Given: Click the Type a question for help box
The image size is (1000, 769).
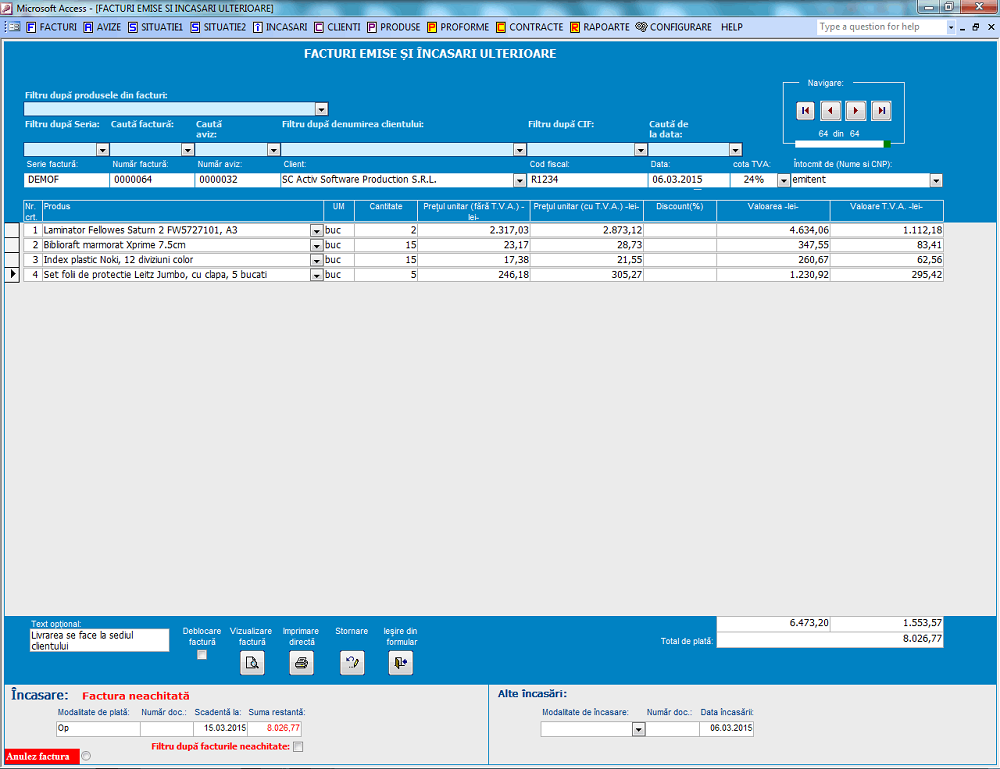Looking at the screenshot, I should [x=882, y=27].
